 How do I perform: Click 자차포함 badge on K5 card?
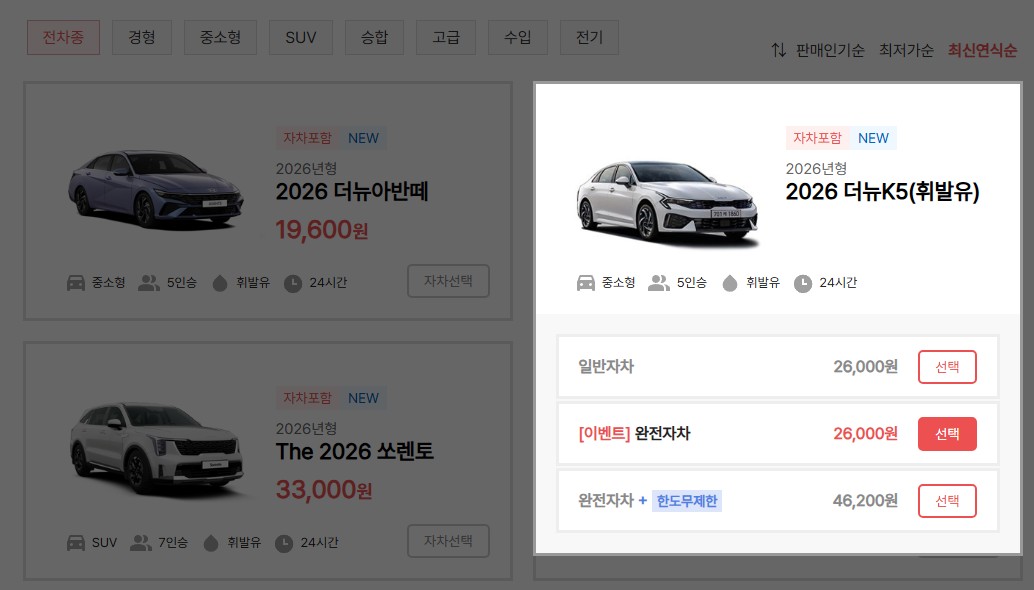pyautogui.click(x=817, y=138)
